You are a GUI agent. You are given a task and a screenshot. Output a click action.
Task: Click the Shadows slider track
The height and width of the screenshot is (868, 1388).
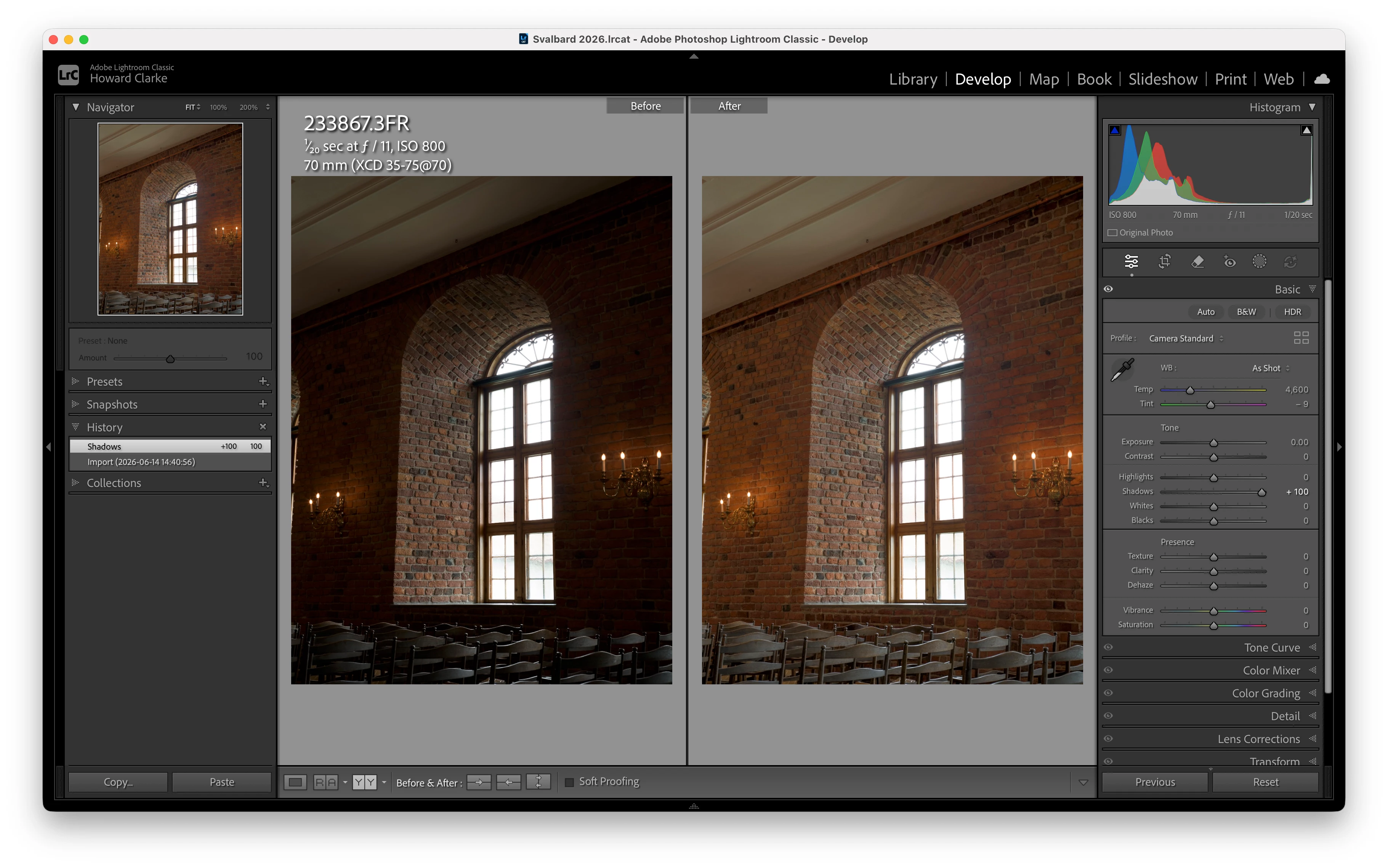1213,492
